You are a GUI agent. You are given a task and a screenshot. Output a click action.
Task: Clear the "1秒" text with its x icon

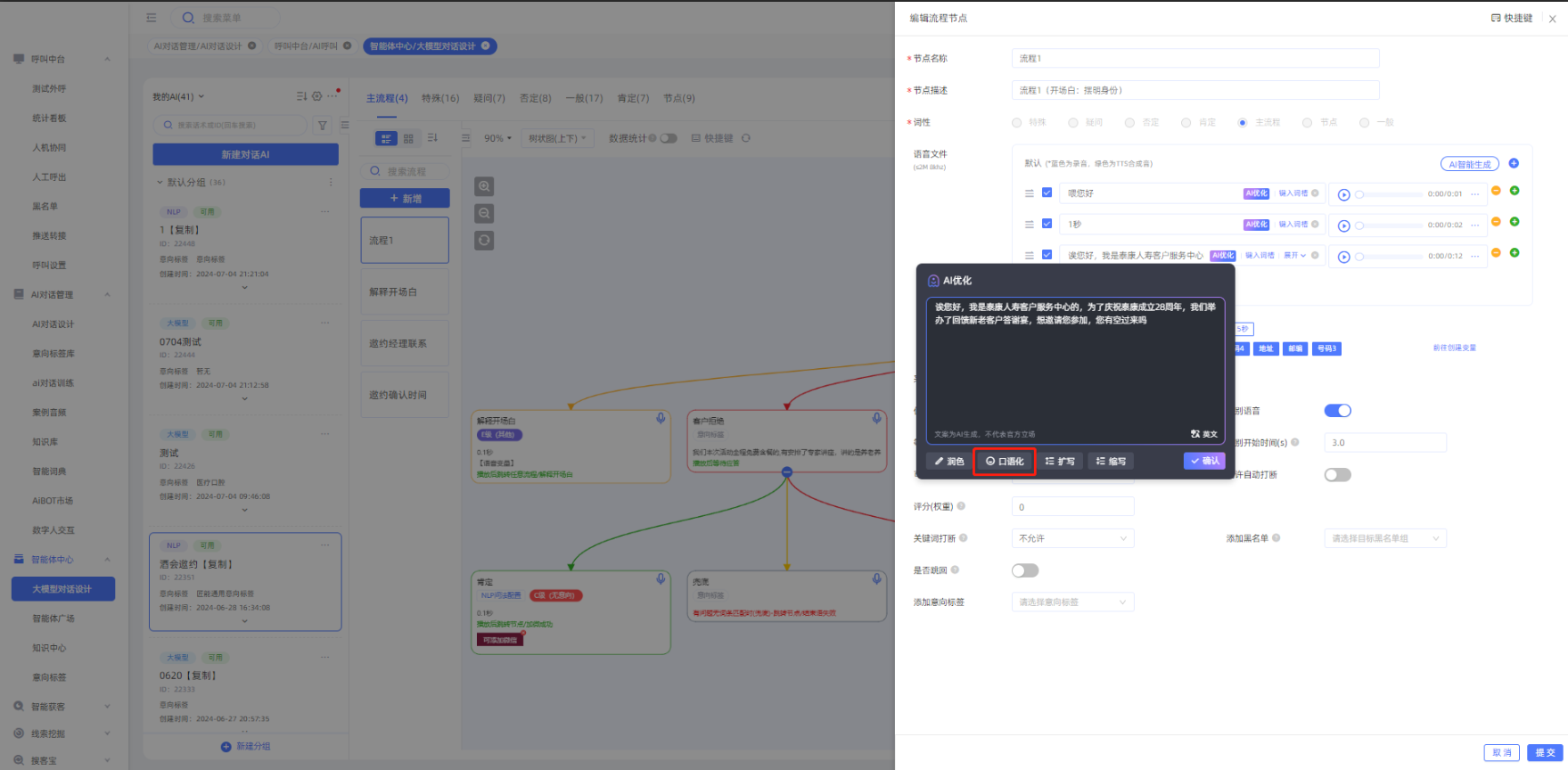1315,225
